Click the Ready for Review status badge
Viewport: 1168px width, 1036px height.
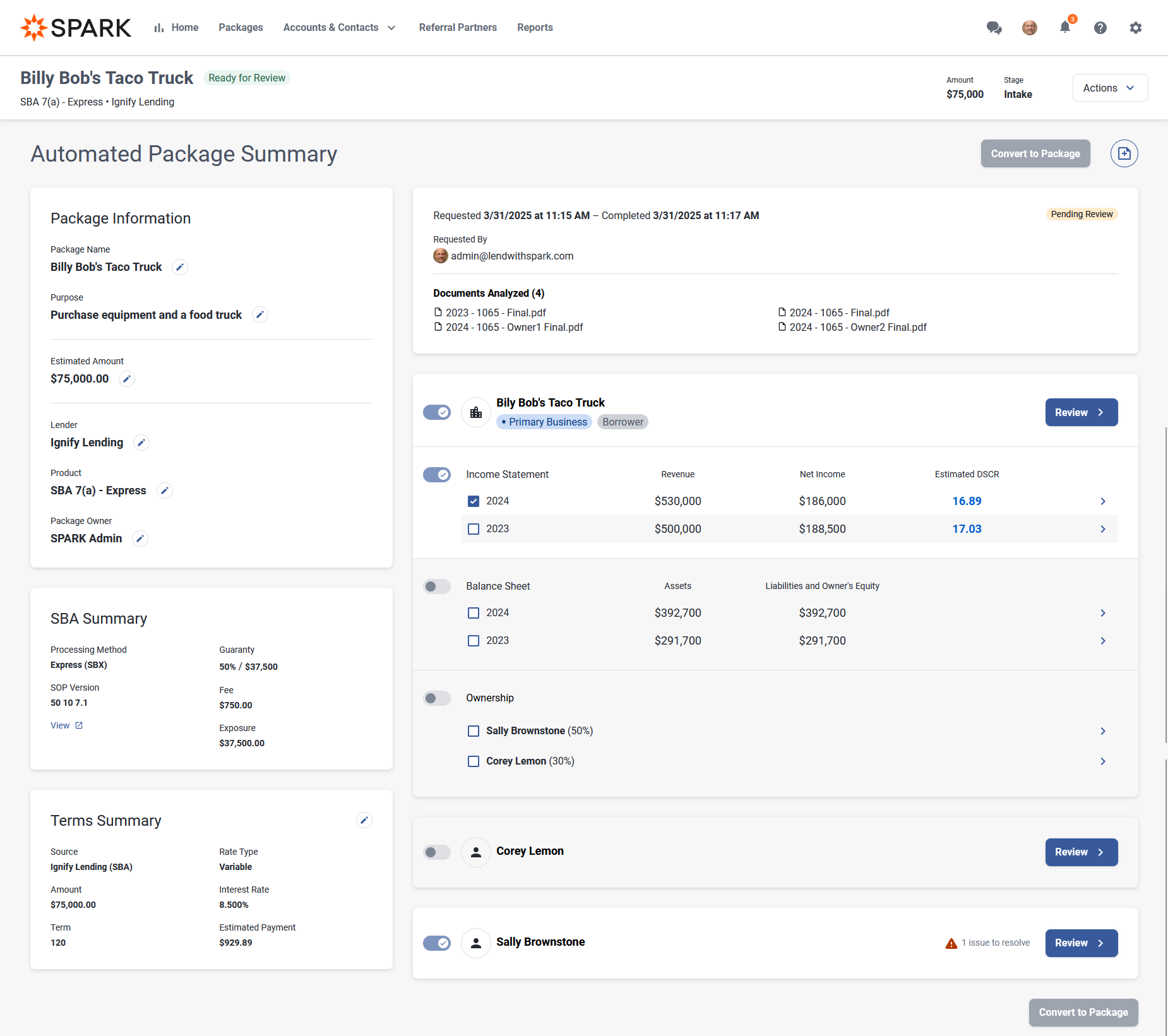[247, 78]
